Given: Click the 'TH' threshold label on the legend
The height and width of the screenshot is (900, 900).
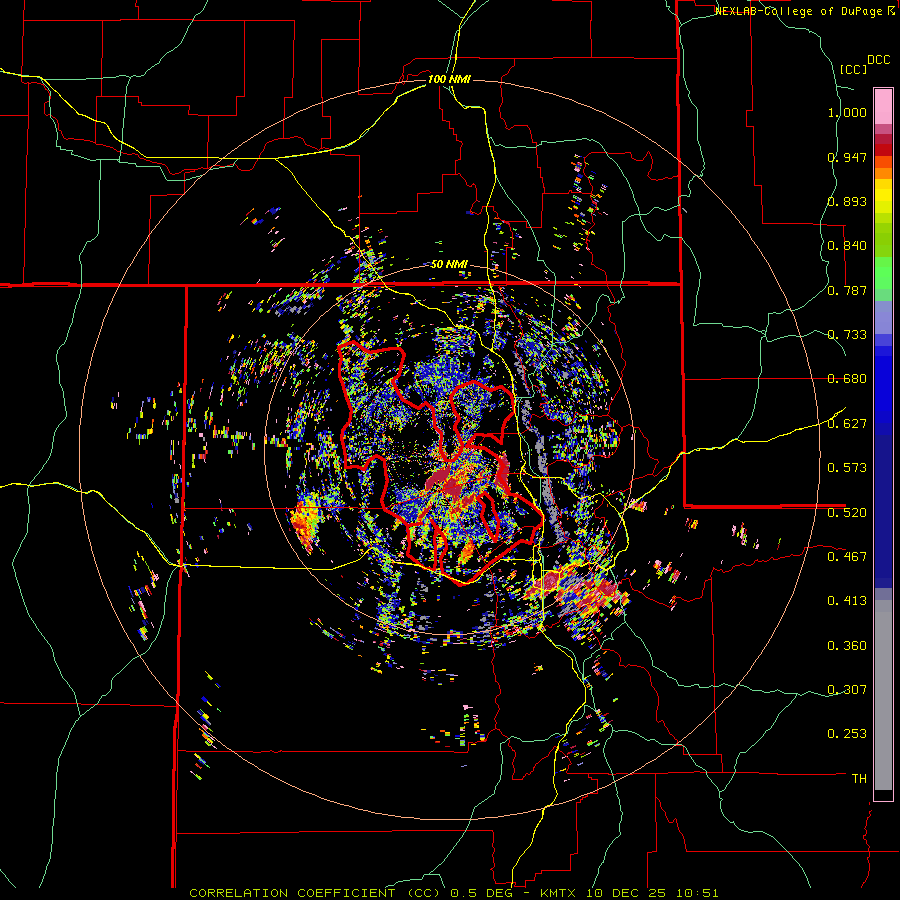Looking at the screenshot, I should 859,779.
